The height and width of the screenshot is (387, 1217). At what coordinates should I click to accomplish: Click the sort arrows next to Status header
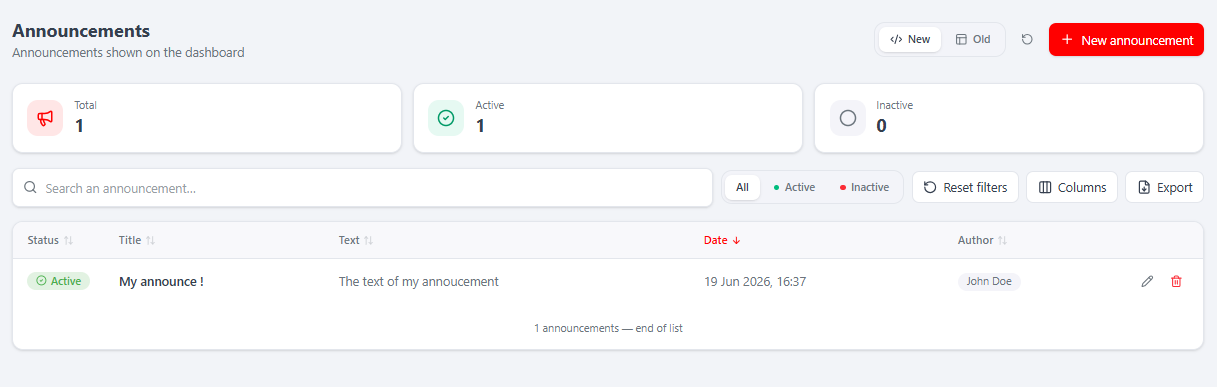[68, 241]
